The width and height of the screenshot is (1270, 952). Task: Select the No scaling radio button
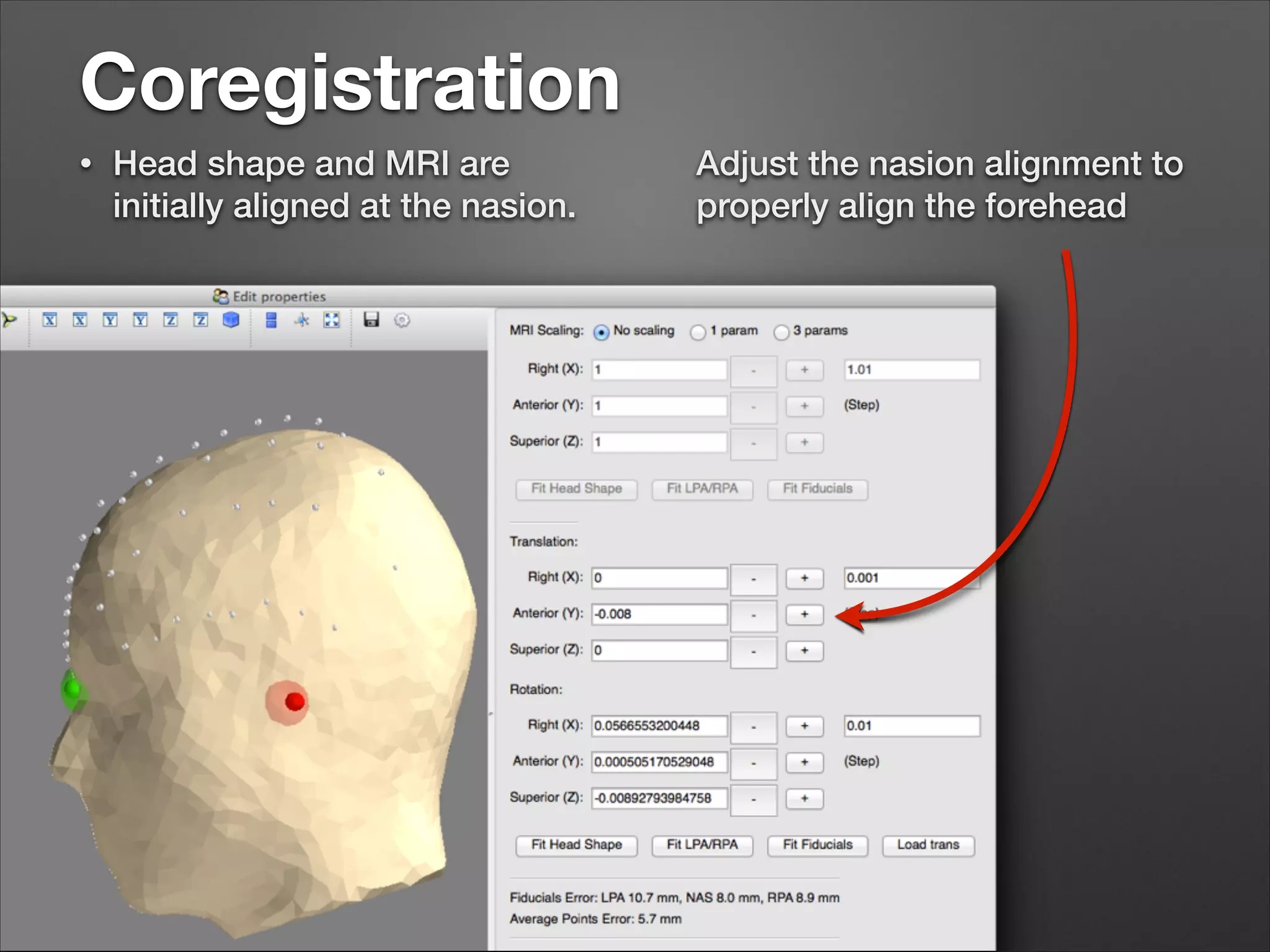[601, 332]
